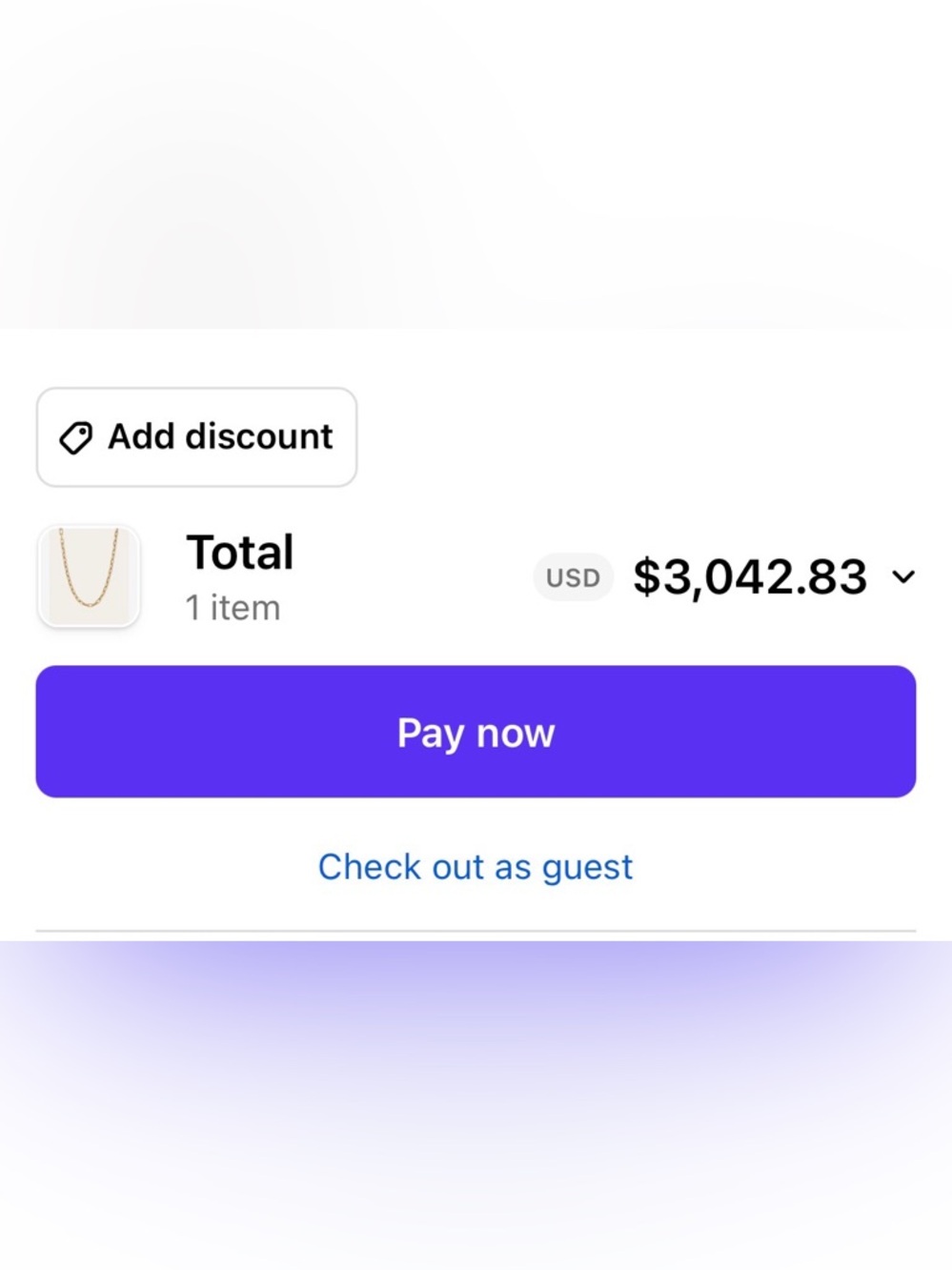Image resolution: width=952 pixels, height=1270 pixels.
Task: Click the Pay now label text
Action: (476, 733)
